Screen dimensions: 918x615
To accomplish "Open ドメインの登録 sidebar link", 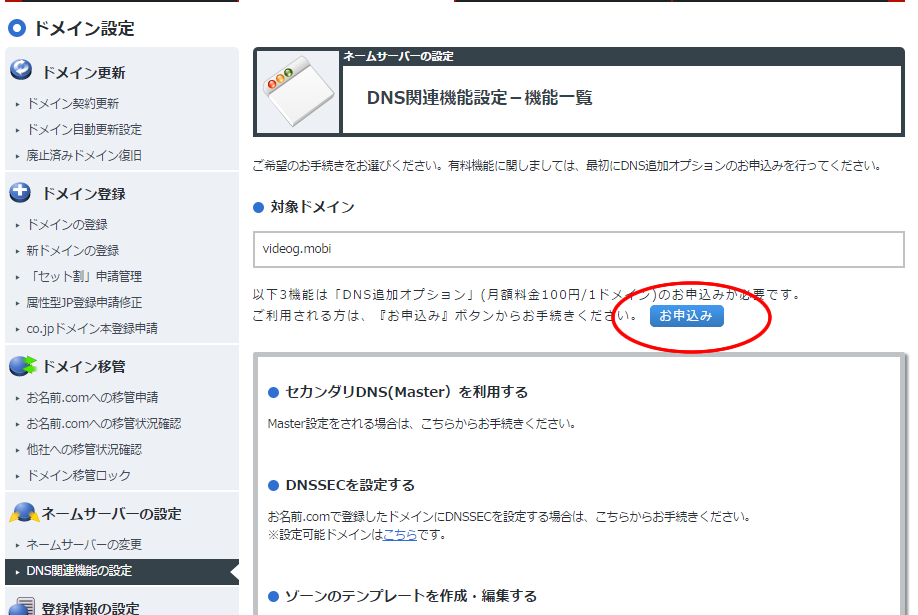I will [x=67, y=225].
